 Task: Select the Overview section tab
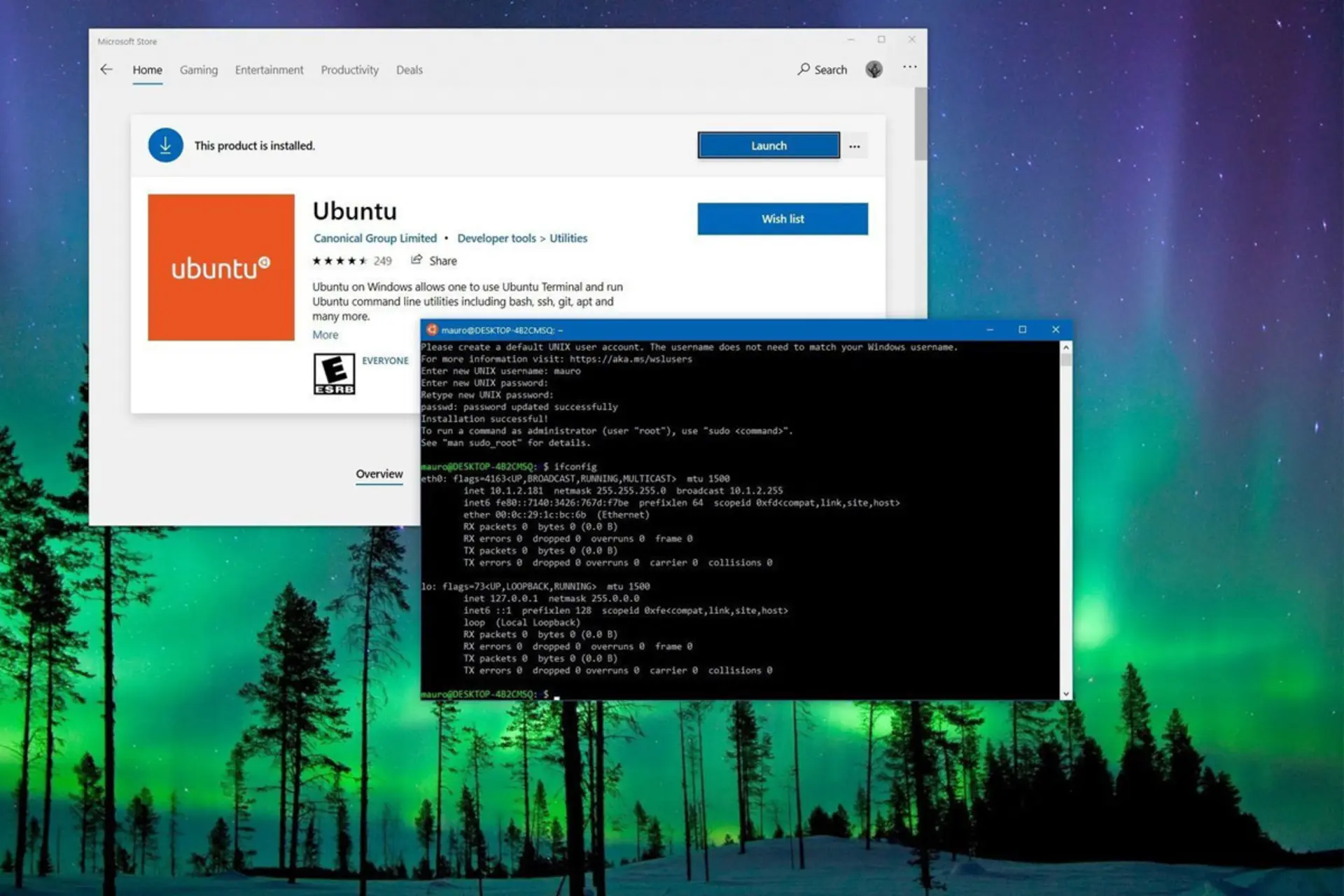click(379, 474)
